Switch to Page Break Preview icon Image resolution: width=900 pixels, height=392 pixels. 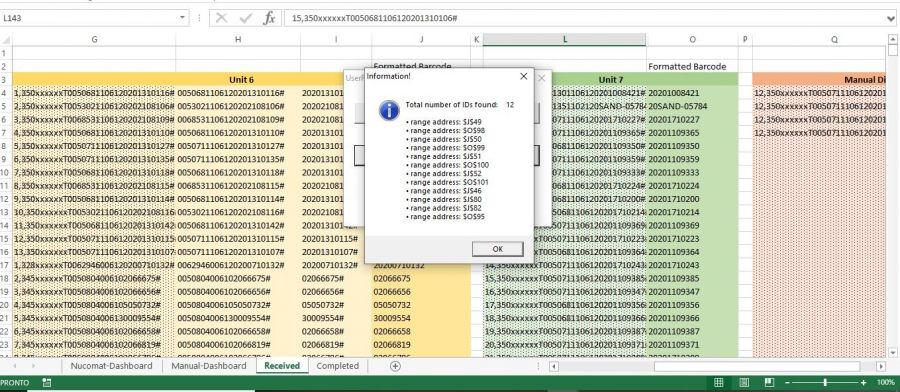(769, 383)
